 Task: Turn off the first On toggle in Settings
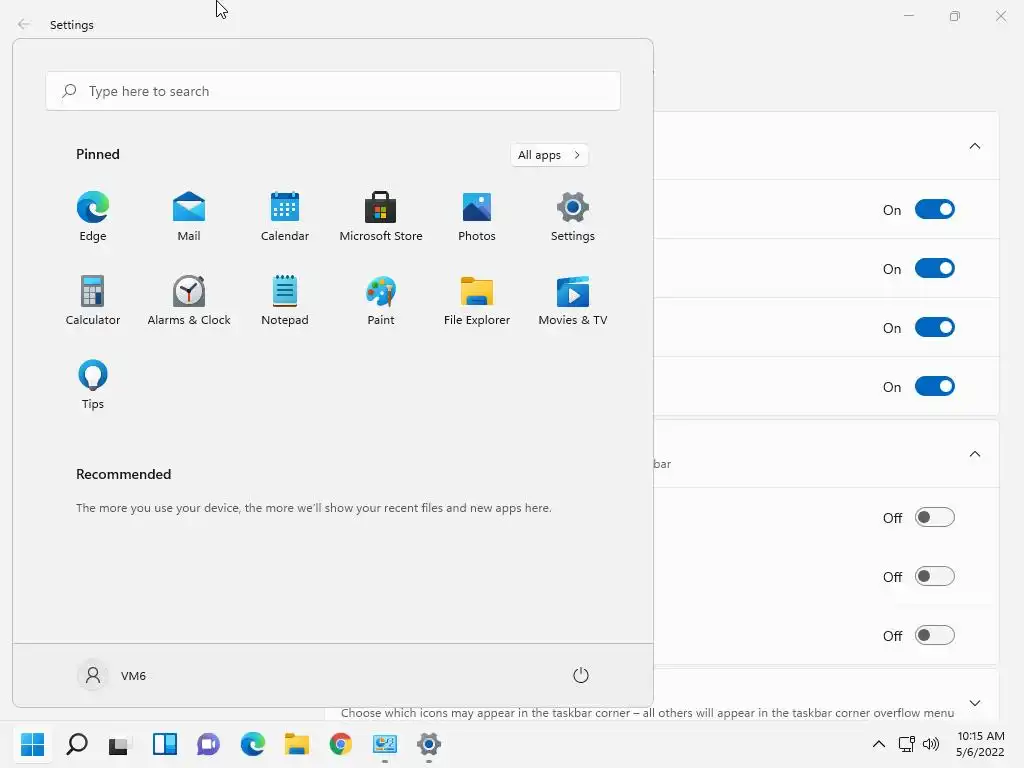point(935,210)
